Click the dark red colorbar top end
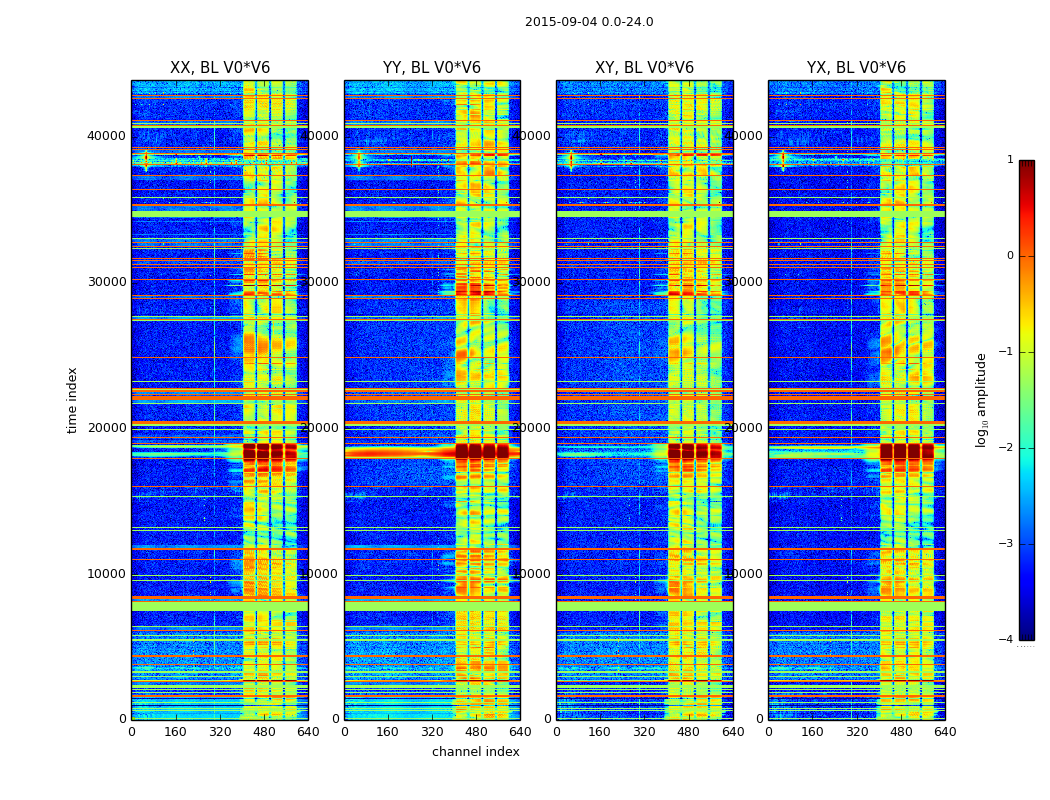The image size is (1050, 800). 1027,164
